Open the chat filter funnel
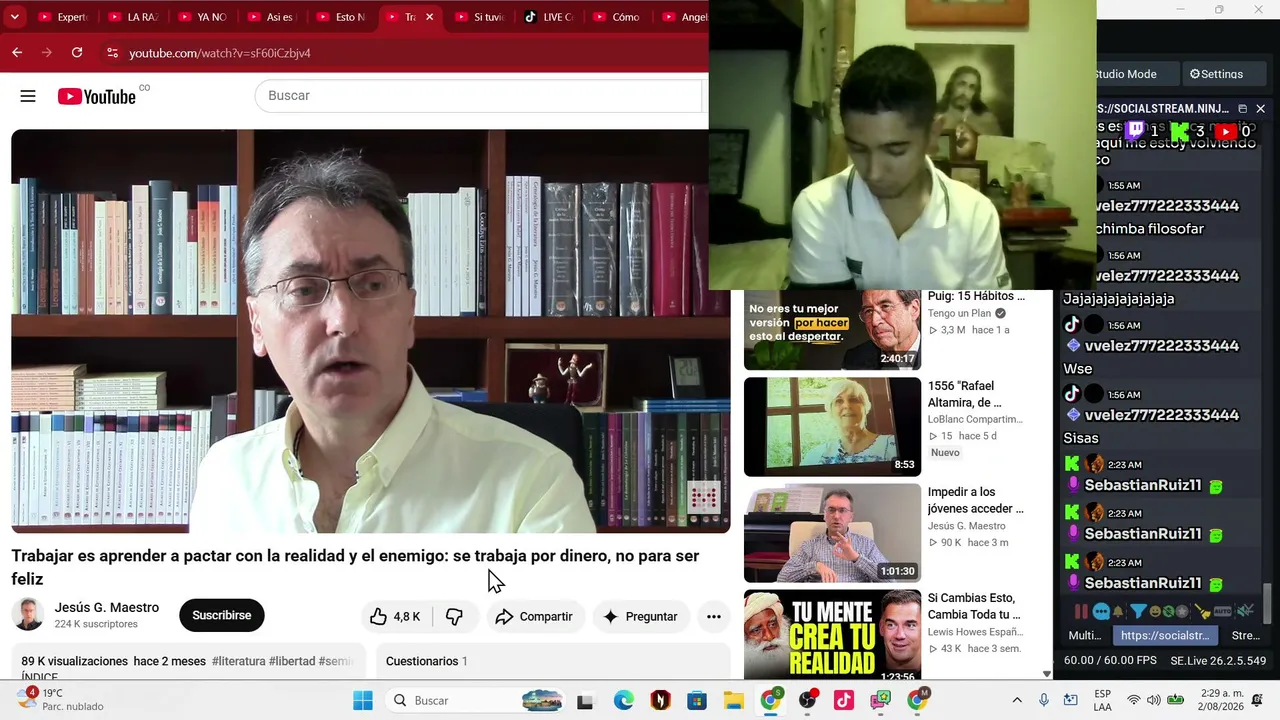The width and height of the screenshot is (1280, 720). (1138, 611)
